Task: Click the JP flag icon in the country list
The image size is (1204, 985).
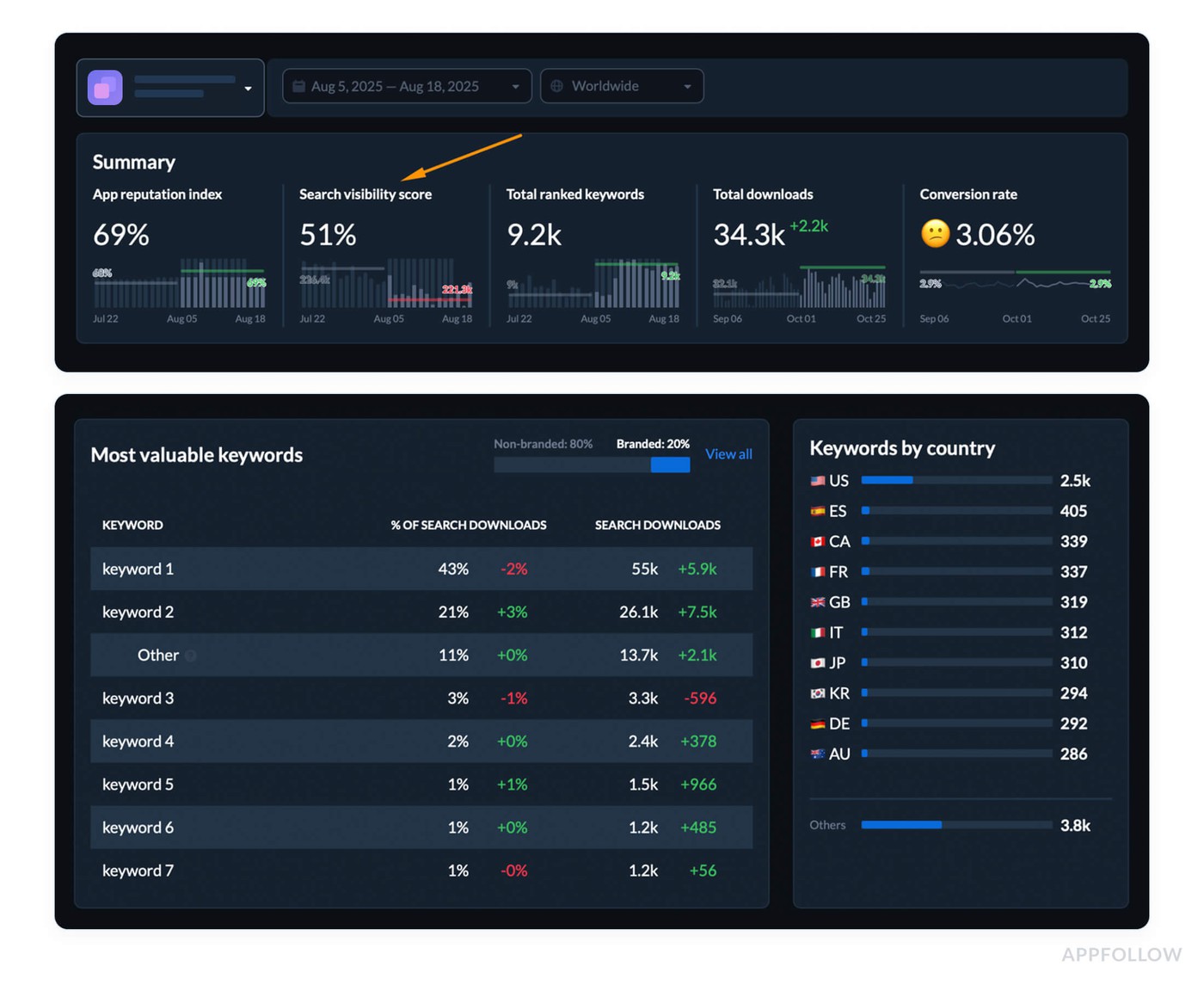Action: [x=815, y=662]
